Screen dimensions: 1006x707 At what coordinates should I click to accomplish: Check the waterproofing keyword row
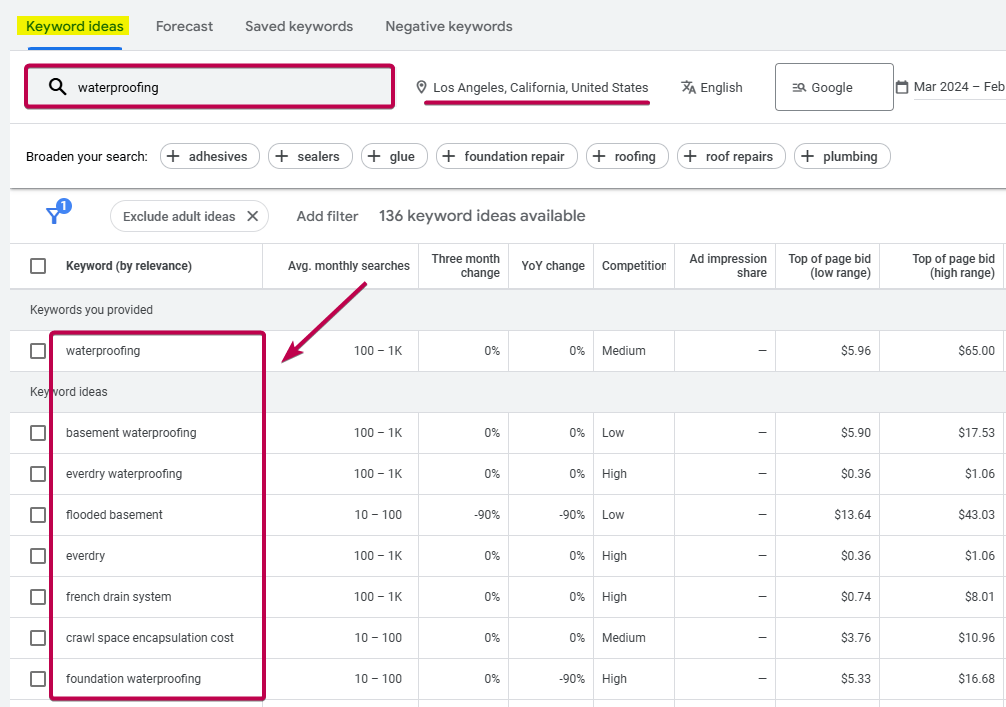point(38,351)
